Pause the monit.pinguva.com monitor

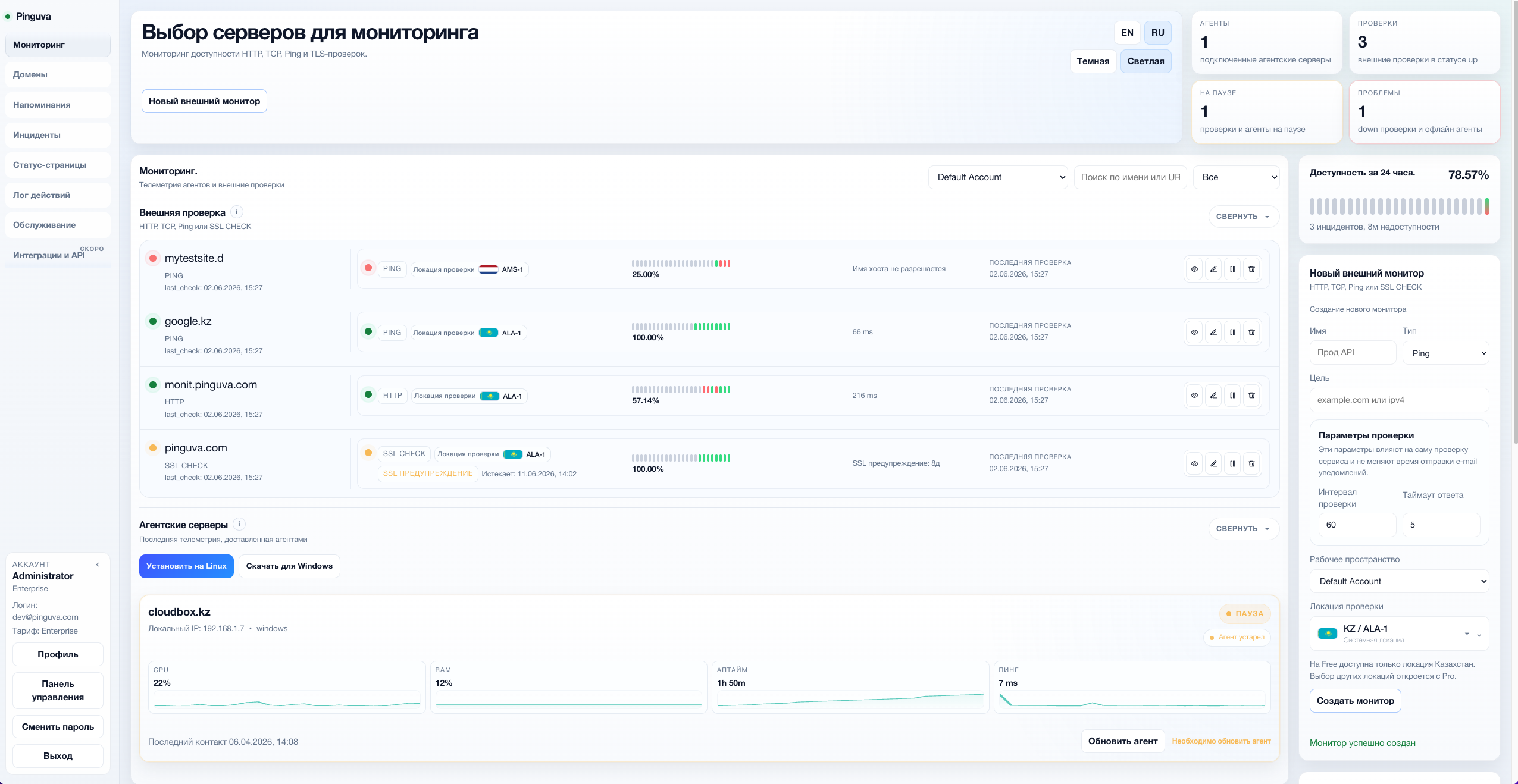[1232, 395]
